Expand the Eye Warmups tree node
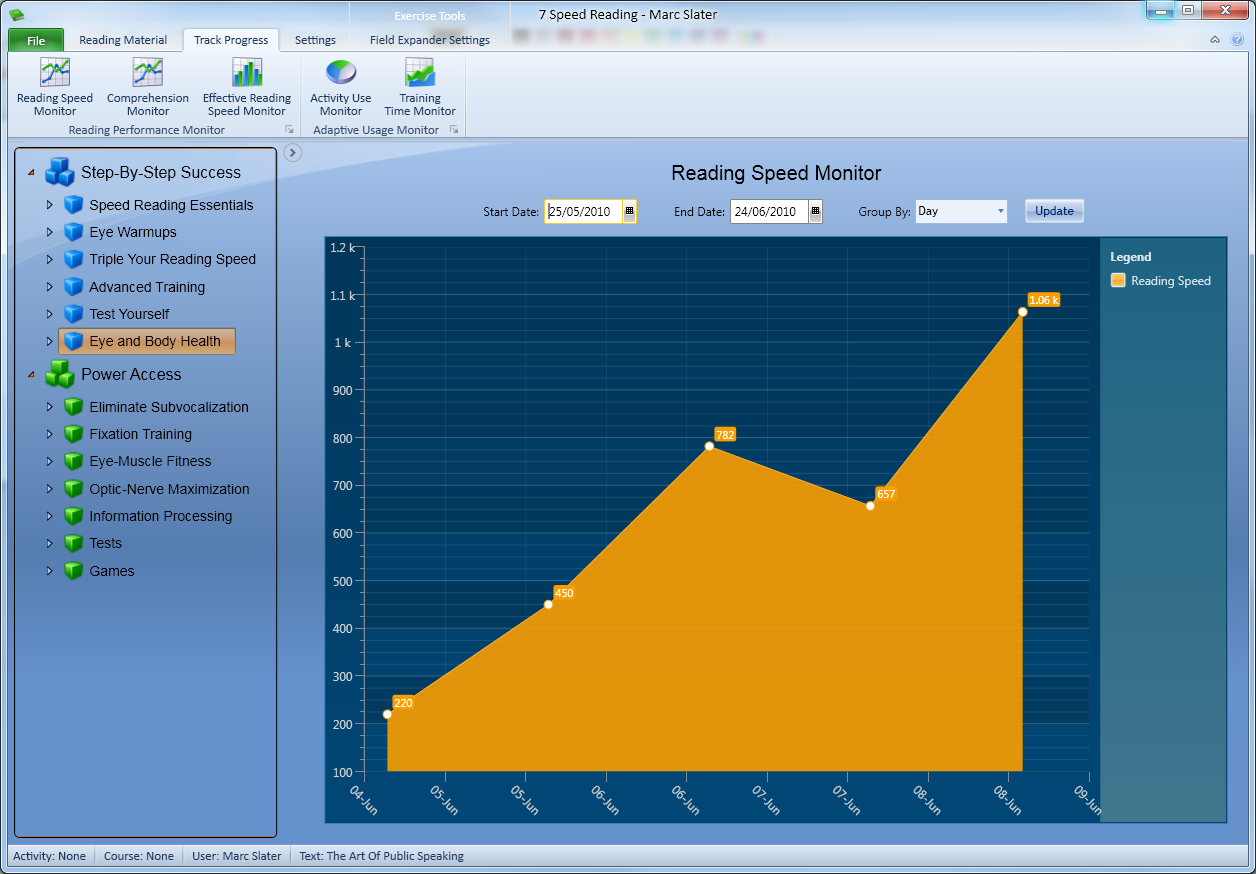The width and height of the screenshot is (1256, 874). [x=49, y=232]
